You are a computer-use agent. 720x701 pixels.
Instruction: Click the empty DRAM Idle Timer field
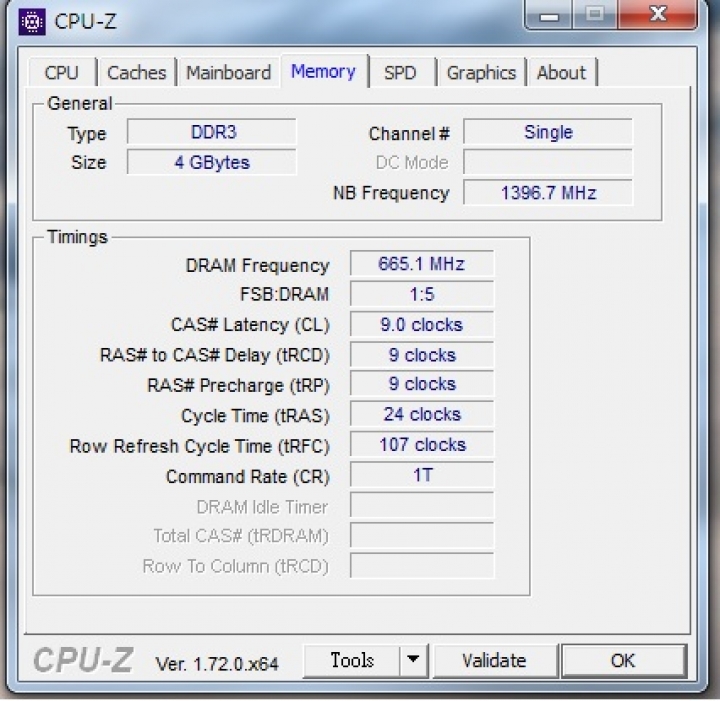tap(422, 505)
